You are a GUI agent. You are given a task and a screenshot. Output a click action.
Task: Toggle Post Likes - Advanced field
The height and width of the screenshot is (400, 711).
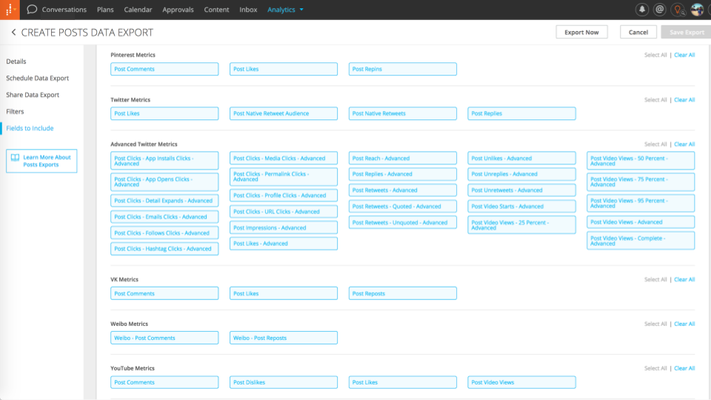283,244
